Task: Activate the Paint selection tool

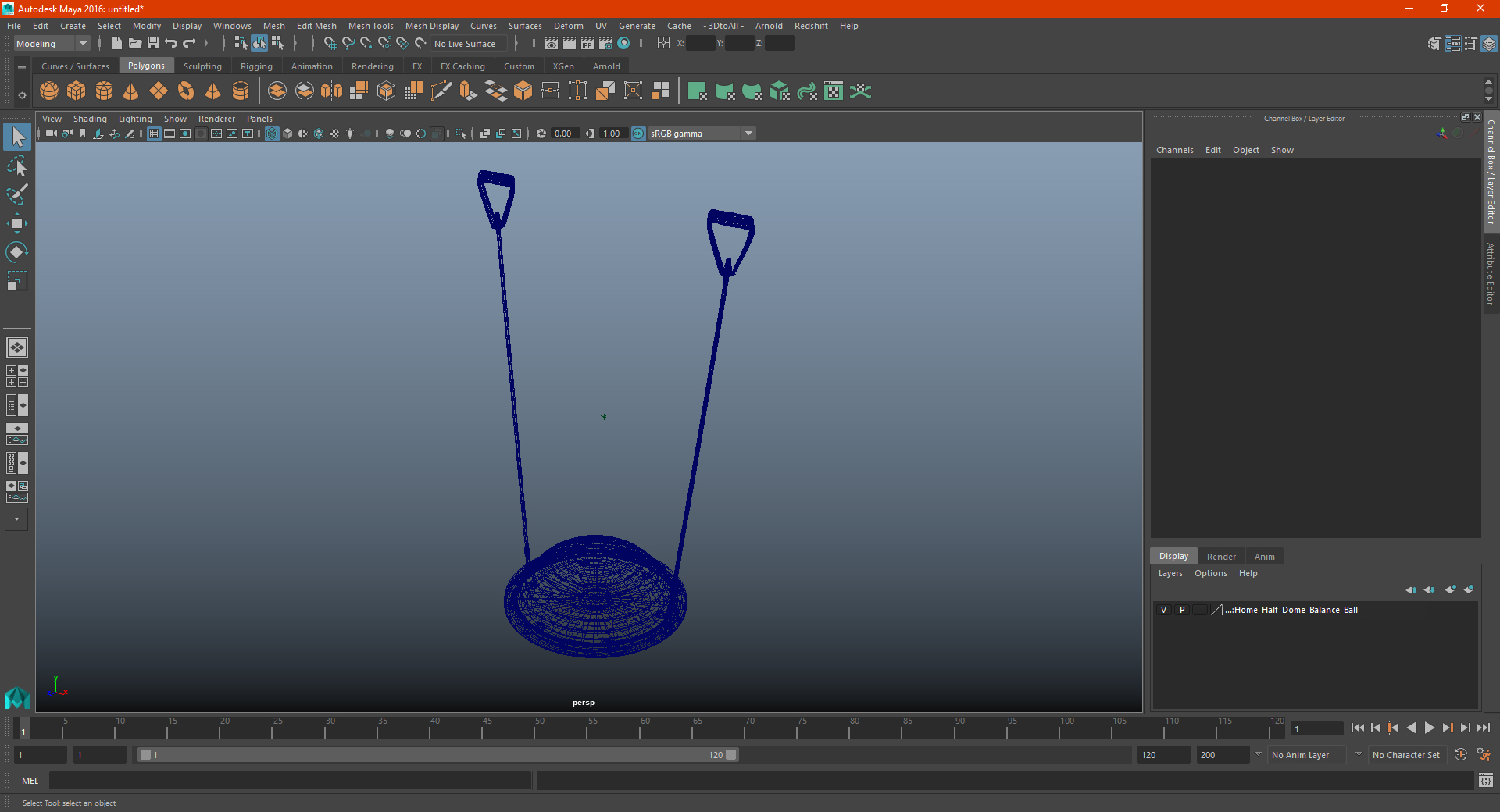Action: [x=17, y=194]
